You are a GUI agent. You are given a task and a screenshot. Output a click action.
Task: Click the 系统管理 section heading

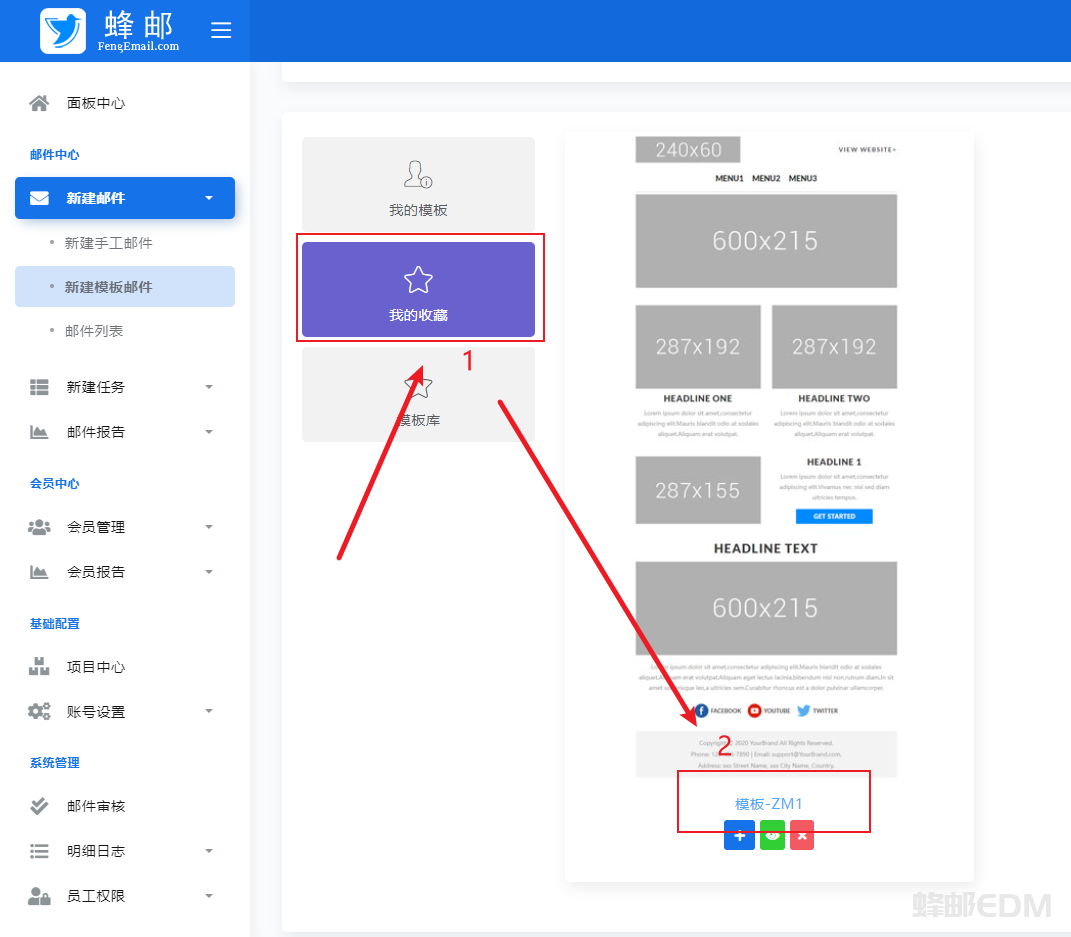(55, 763)
